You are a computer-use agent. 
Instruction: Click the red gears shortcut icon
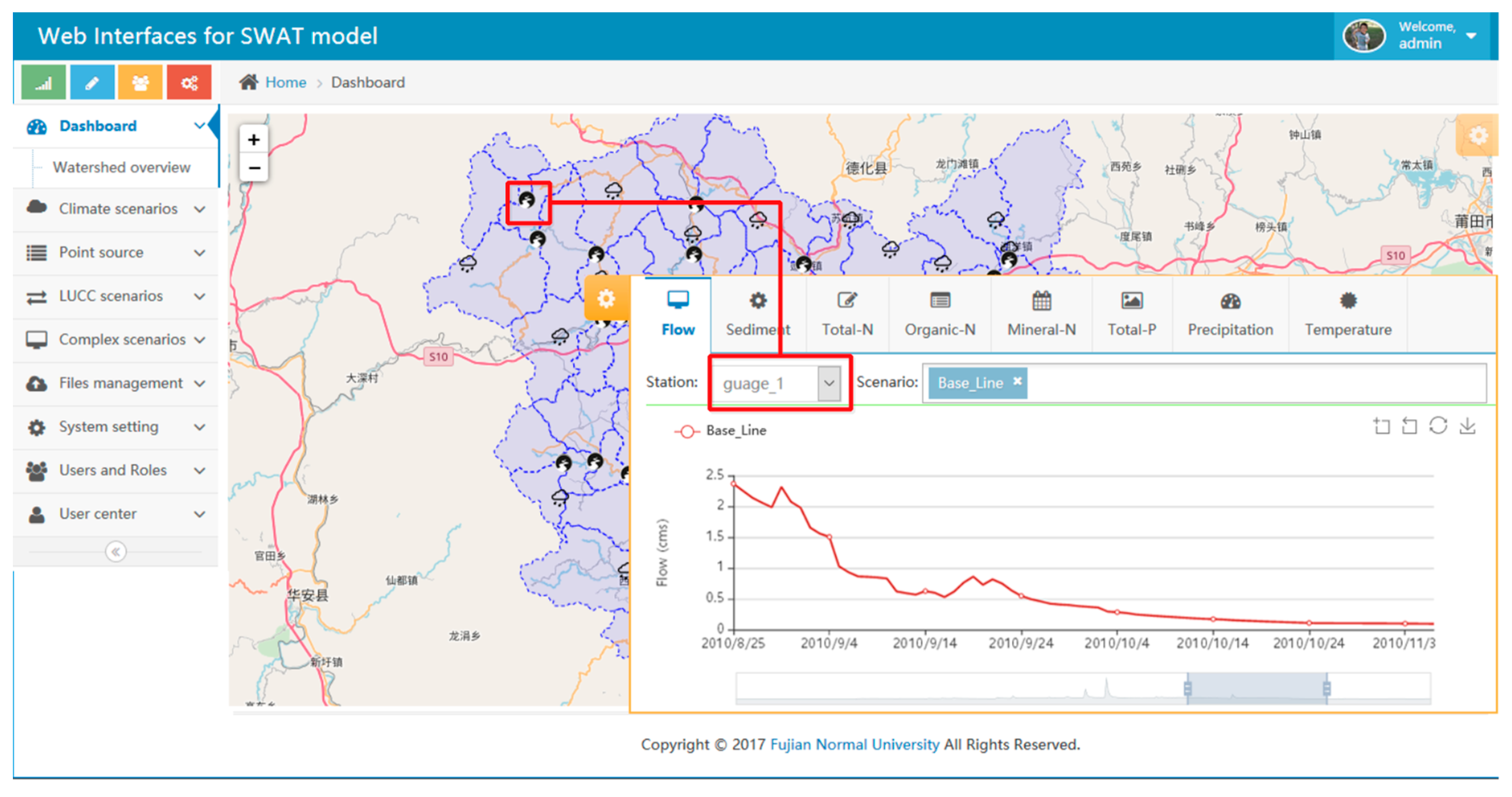[189, 83]
